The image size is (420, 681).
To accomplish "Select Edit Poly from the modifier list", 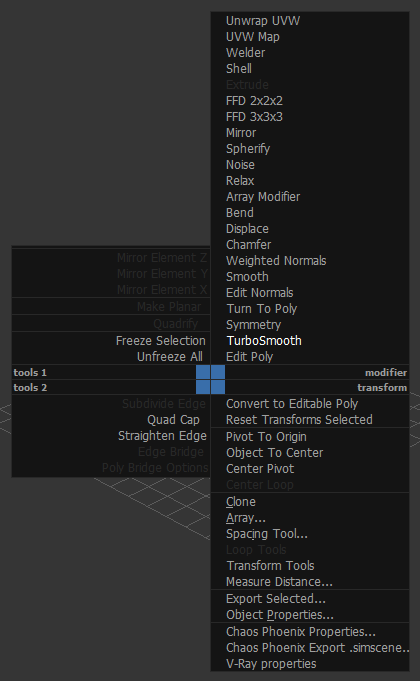I will tap(249, 357).
